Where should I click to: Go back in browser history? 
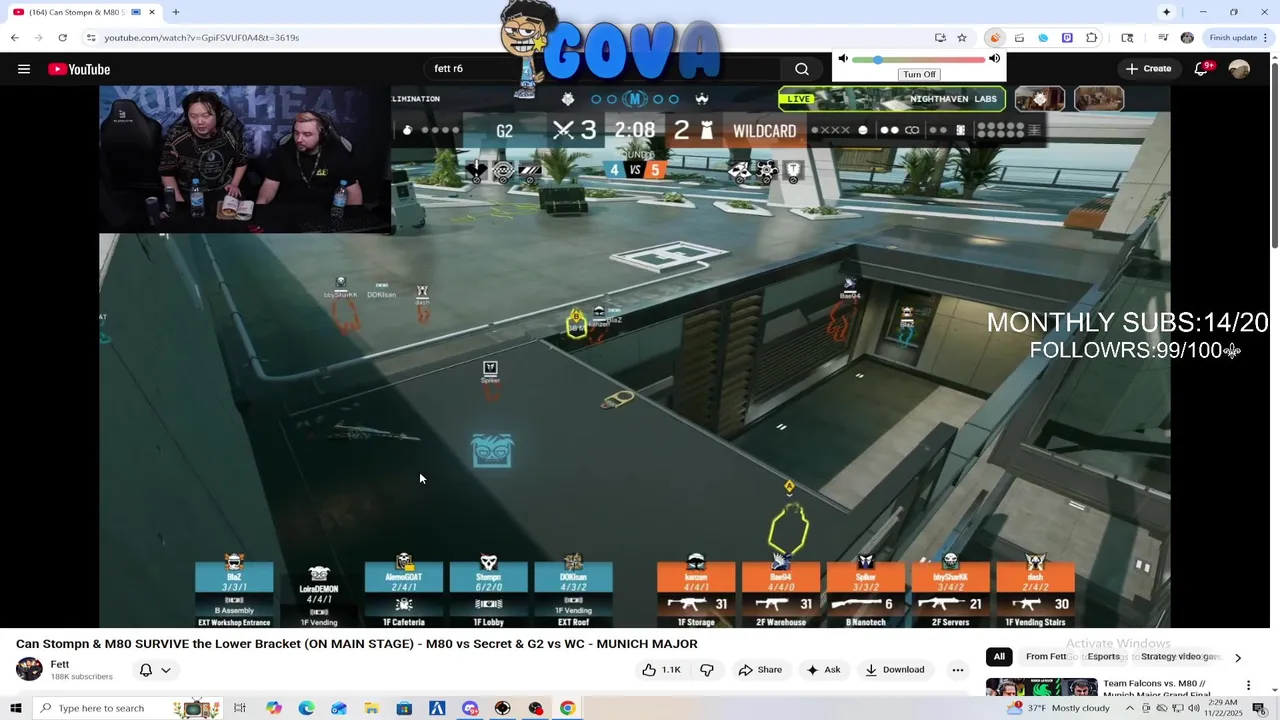pyautogui.click(x=14, y=38)
